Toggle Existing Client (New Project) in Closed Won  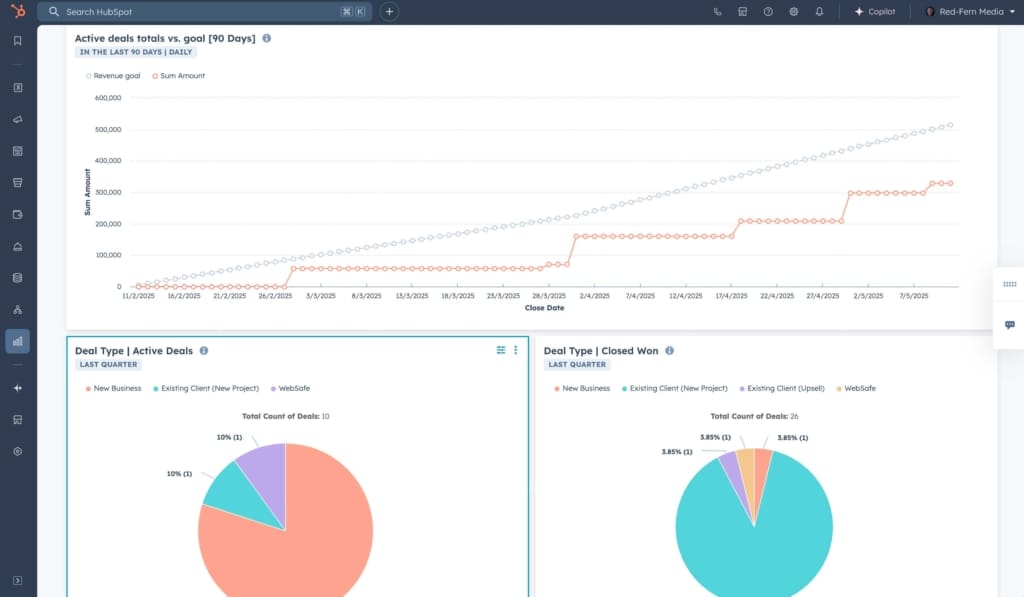pyautogui.click(x=675, y=388)
